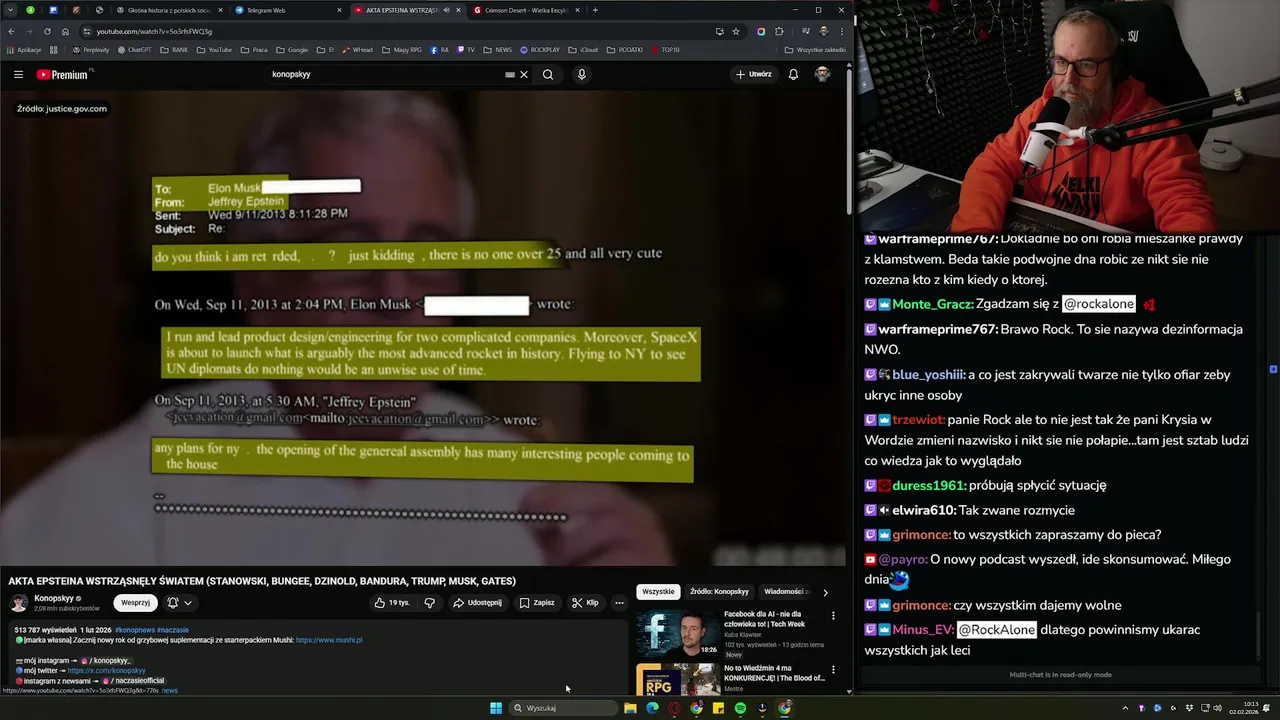Open the browser home page icon

(65, 31)
